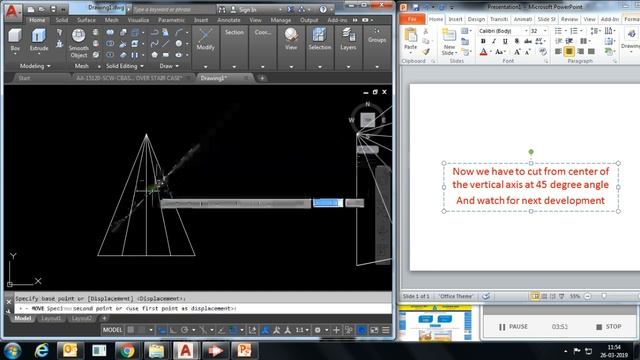
Task: Expand the Section panel arrow
Action: click(x=234, y=67)
